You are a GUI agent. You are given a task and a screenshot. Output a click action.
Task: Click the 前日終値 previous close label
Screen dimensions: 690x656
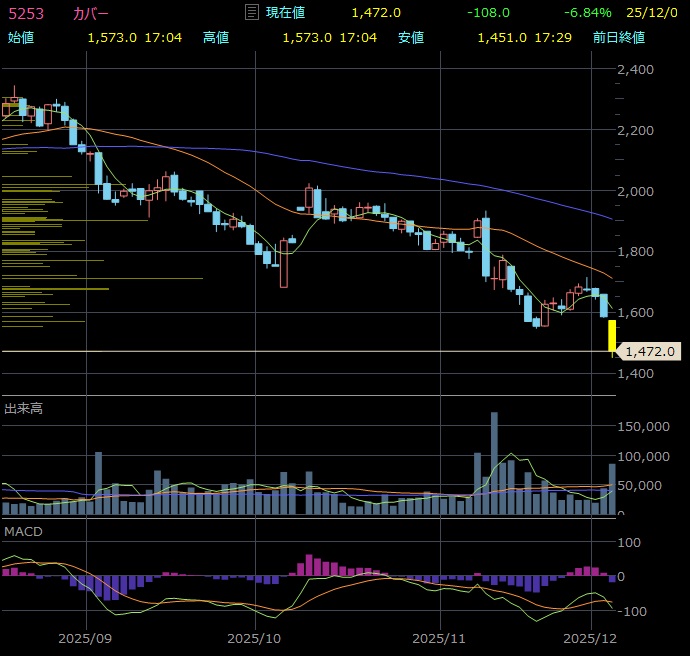[x=618, y=37]
